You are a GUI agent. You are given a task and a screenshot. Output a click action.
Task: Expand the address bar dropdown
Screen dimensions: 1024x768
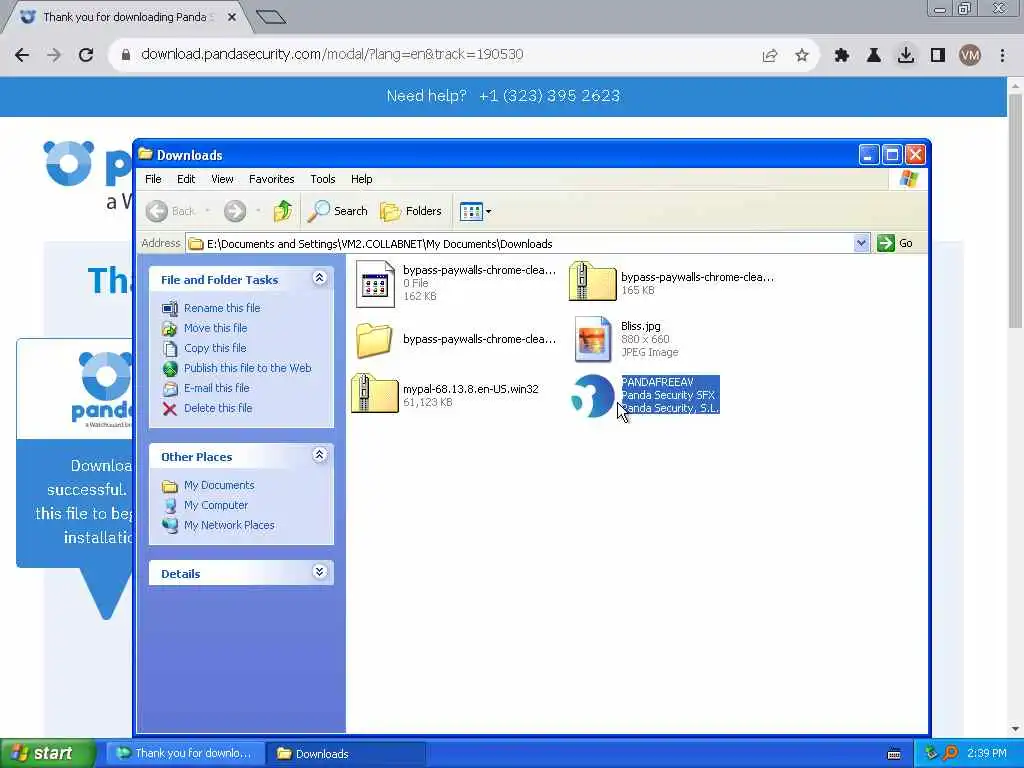click(x=861, y=243)
